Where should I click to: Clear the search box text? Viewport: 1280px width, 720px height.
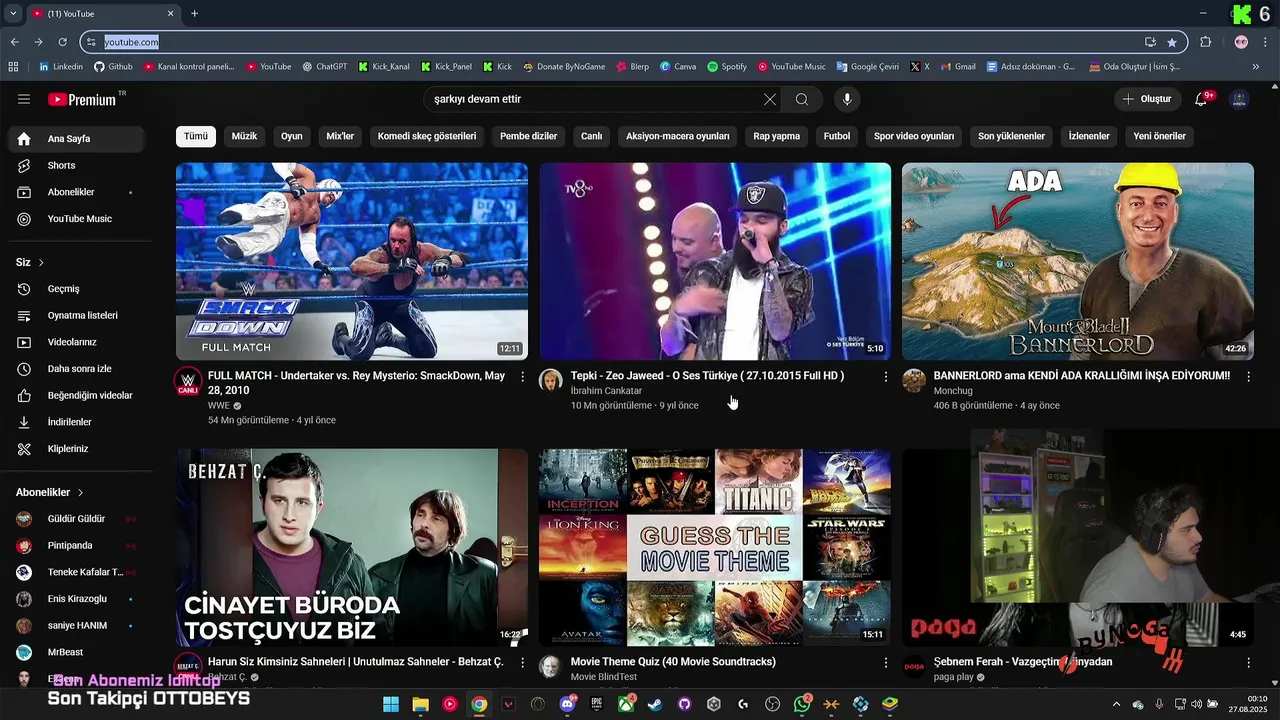tap(769, 99)
